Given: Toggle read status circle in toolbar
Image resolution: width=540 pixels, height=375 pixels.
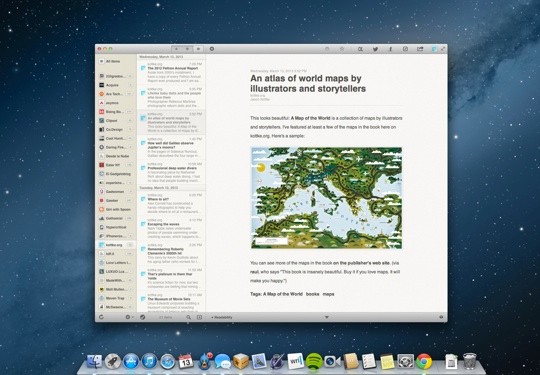Looking at the screenshot, I should 327,49.
